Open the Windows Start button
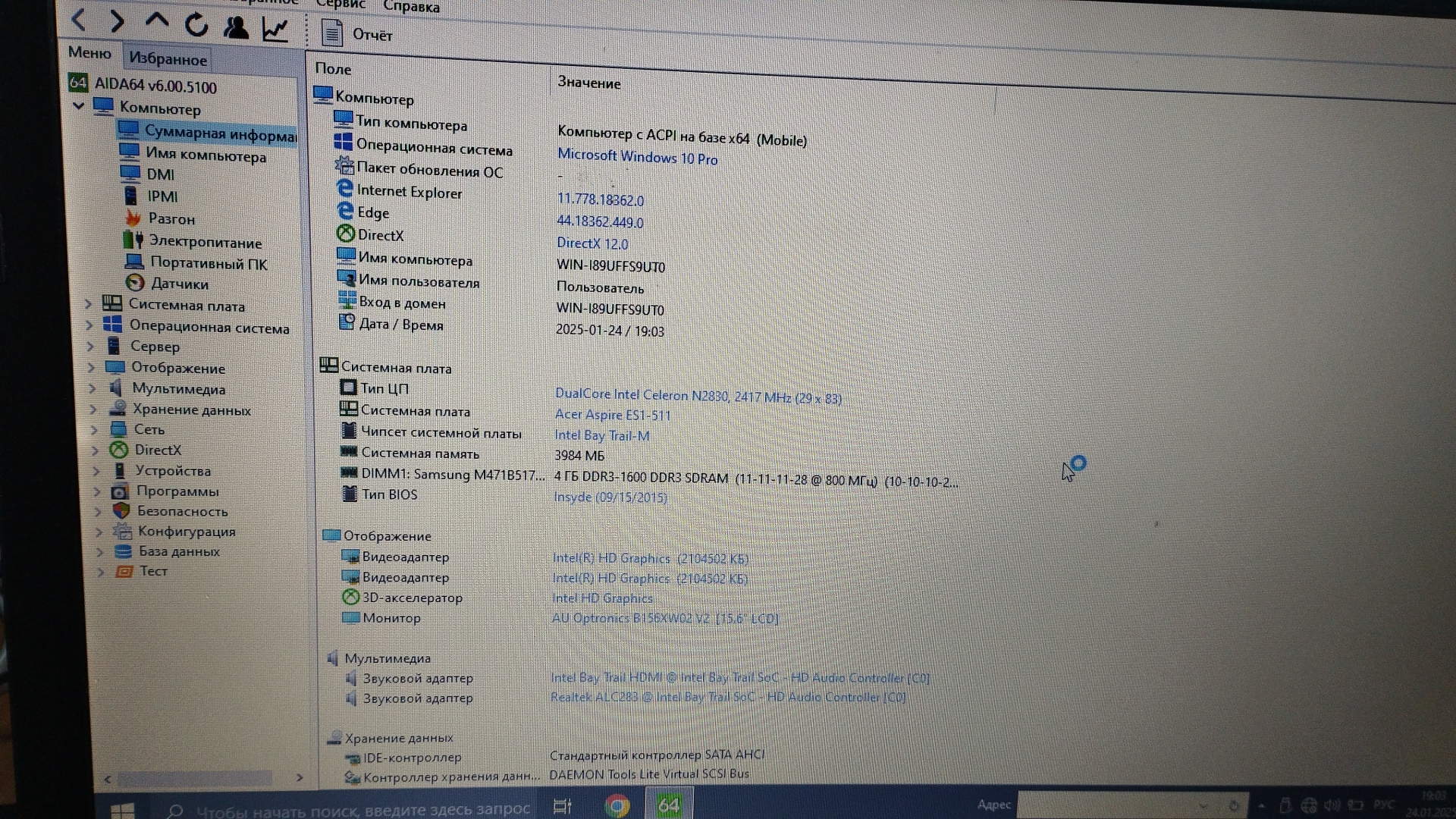The width and height of the screenshot is (1456, 819). tap(121, 810)
